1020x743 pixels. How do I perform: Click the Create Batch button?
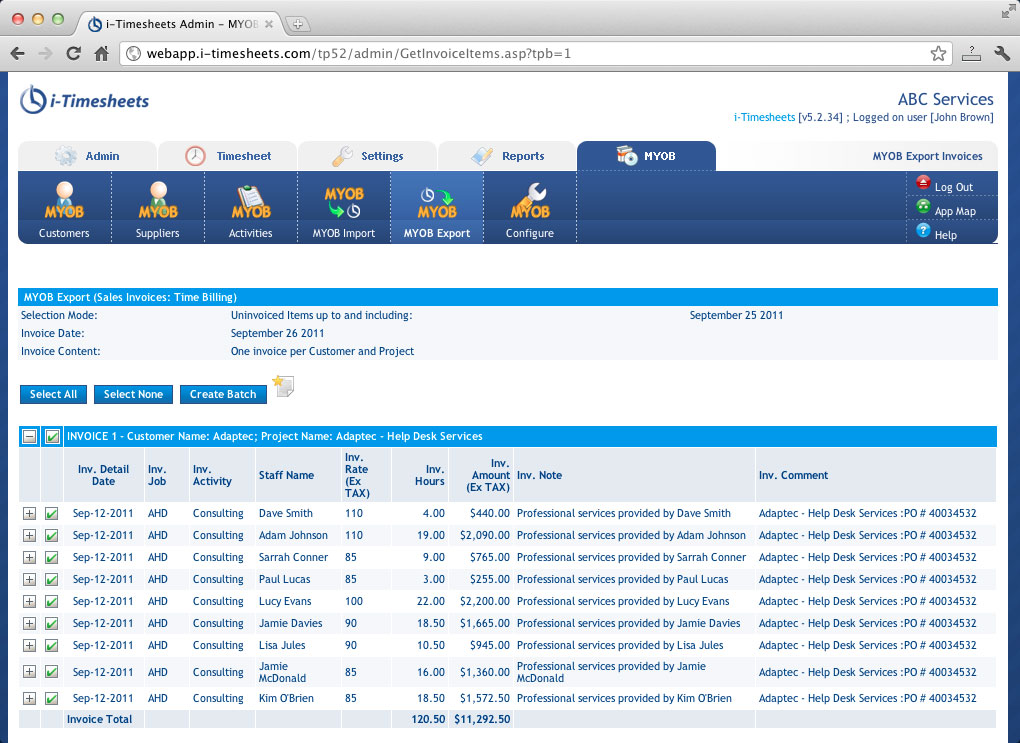coord(223,394)
